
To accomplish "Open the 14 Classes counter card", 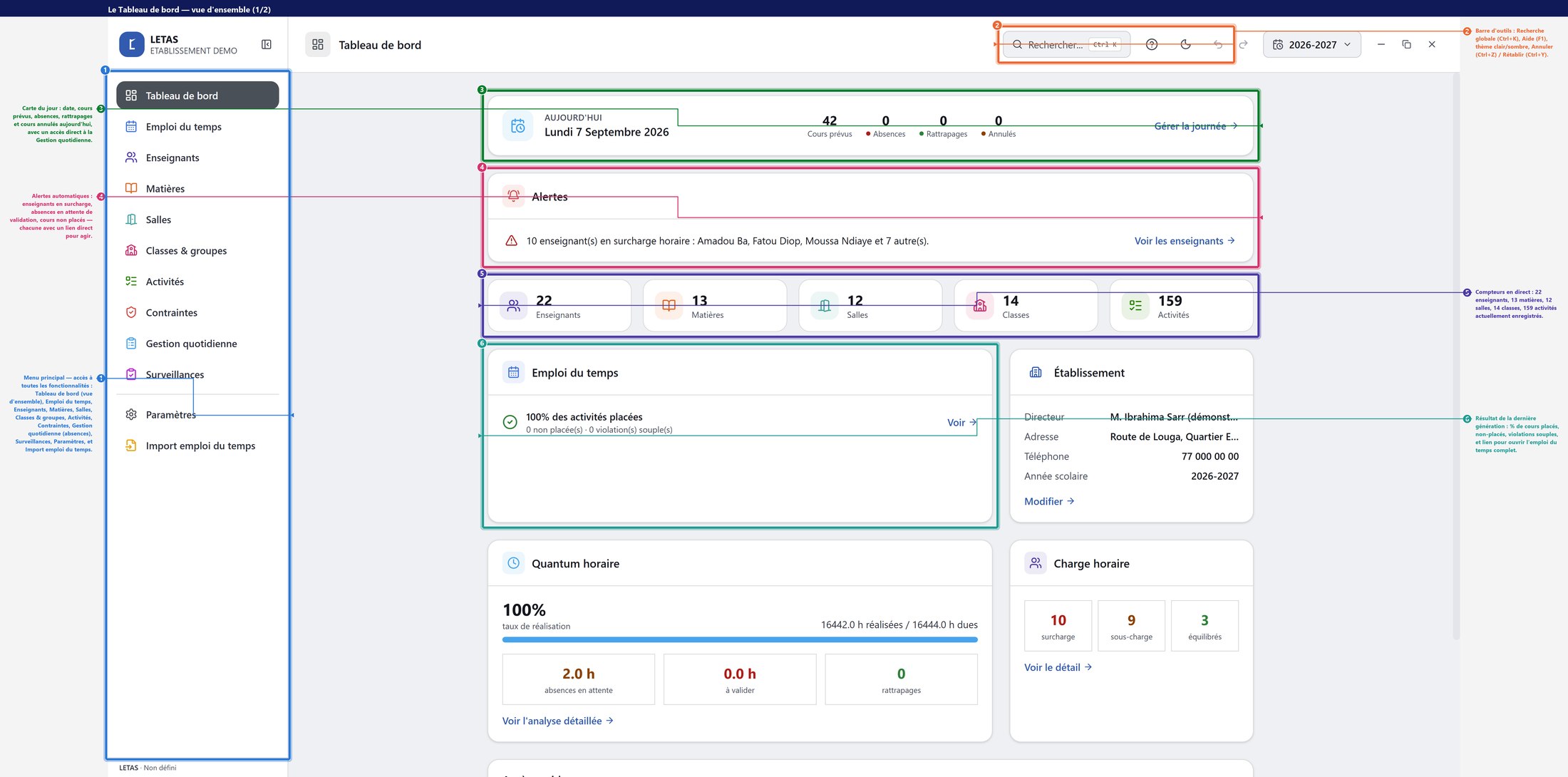I will [1026, 306].
